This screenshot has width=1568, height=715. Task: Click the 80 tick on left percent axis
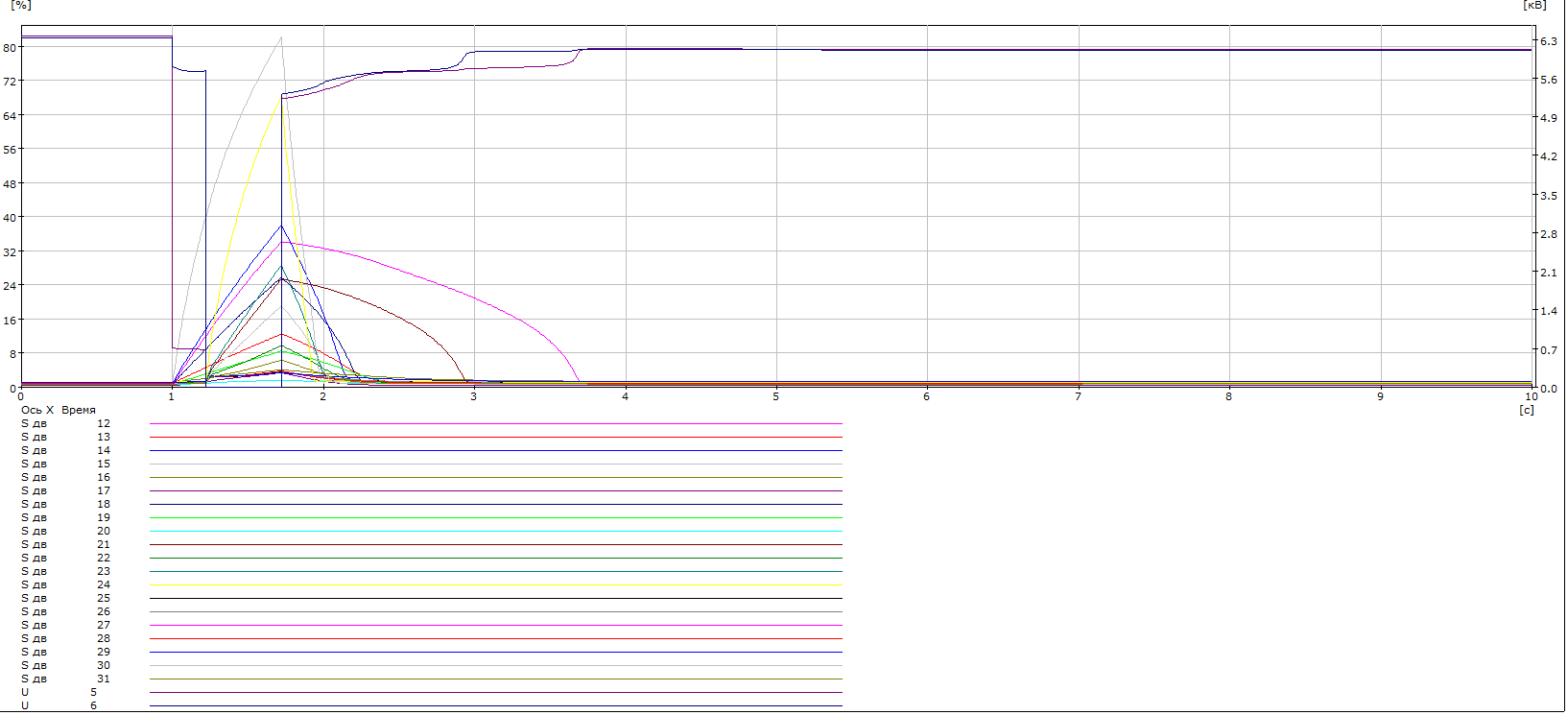pyautogui.click(x=10, y=48)
